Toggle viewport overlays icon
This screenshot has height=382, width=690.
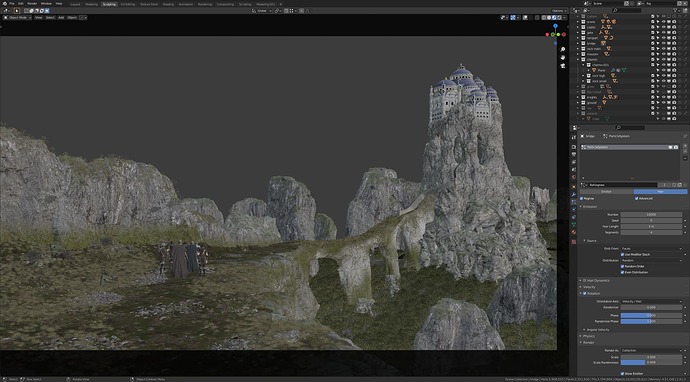point(525,18)
